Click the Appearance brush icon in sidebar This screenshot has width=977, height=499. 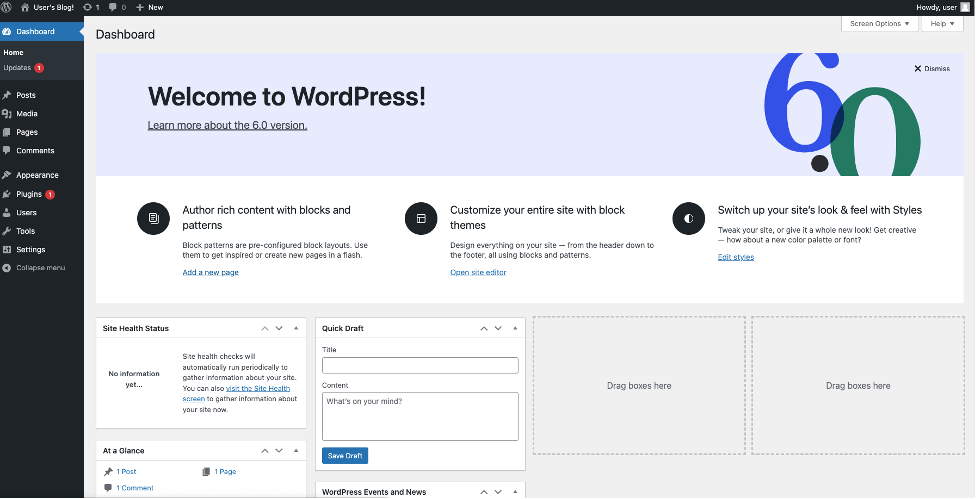(7, 175)
